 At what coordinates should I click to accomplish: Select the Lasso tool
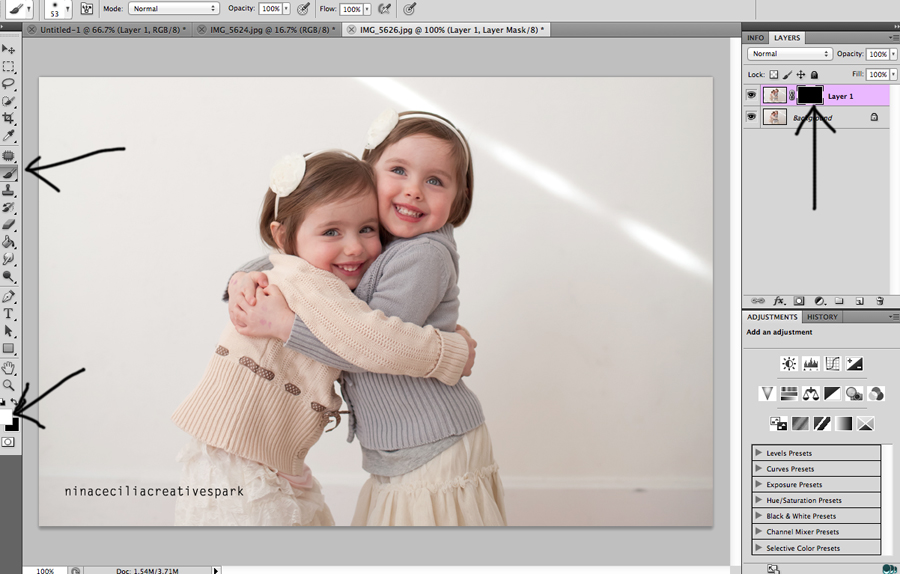coord(9,84)
